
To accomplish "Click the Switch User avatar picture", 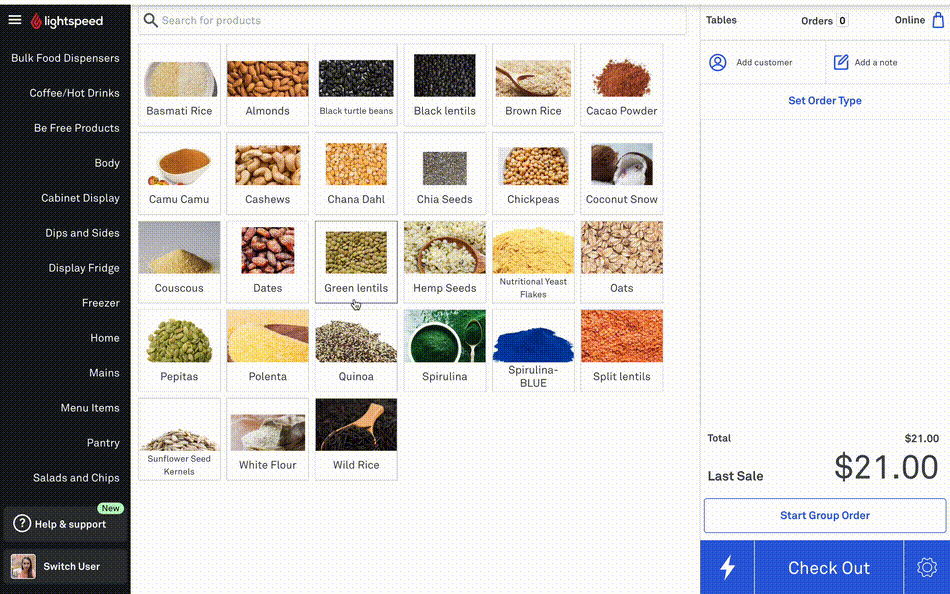I will pos(23,566).
